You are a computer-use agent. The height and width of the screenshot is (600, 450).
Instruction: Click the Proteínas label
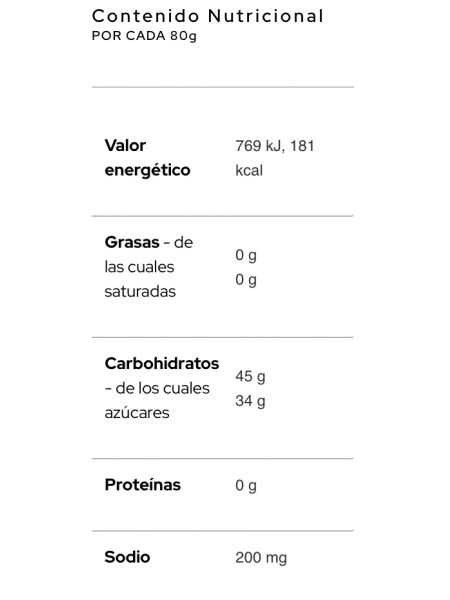tap(143, 485)
